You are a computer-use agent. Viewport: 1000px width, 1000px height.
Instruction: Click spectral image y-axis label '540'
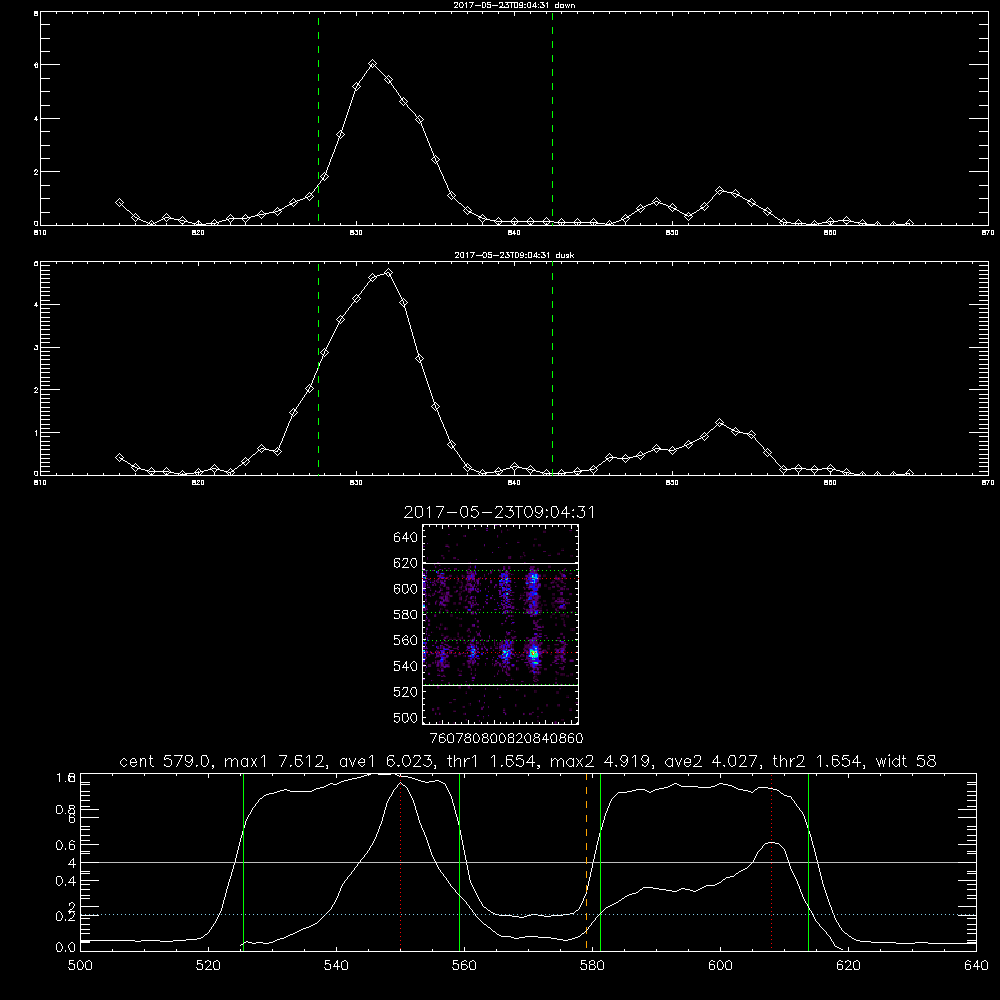[x=405, y=666]
